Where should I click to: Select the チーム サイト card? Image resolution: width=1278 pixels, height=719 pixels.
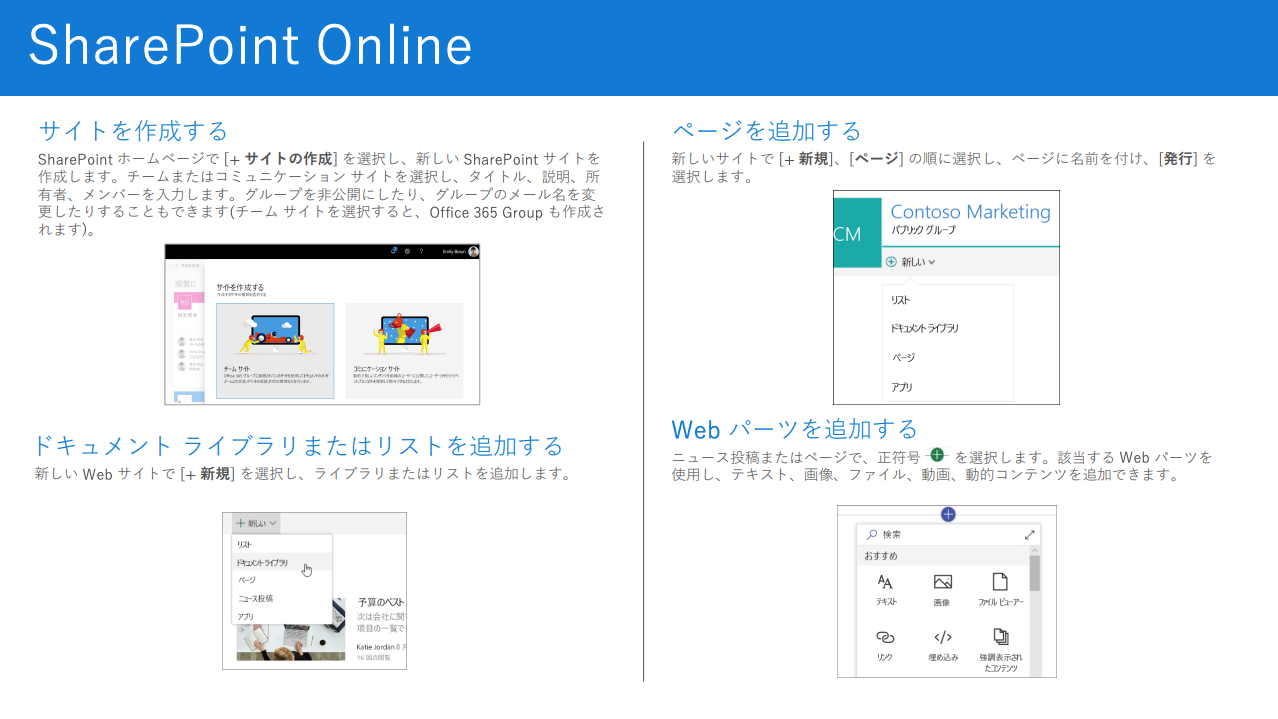pyautogui.click(x=275, y=351)
